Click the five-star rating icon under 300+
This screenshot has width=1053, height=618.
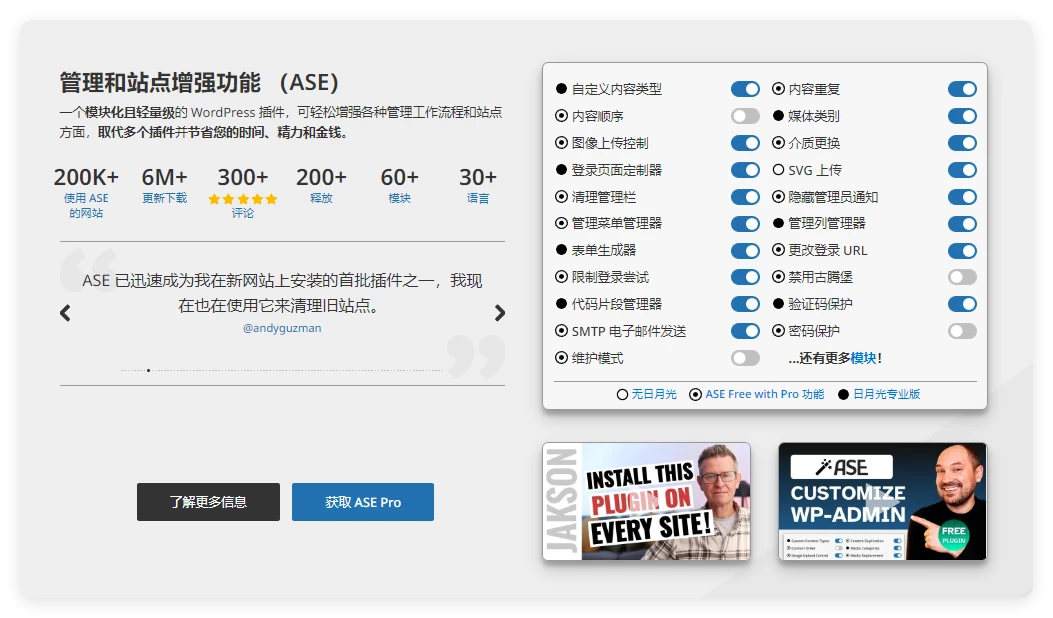click(243, 199)
